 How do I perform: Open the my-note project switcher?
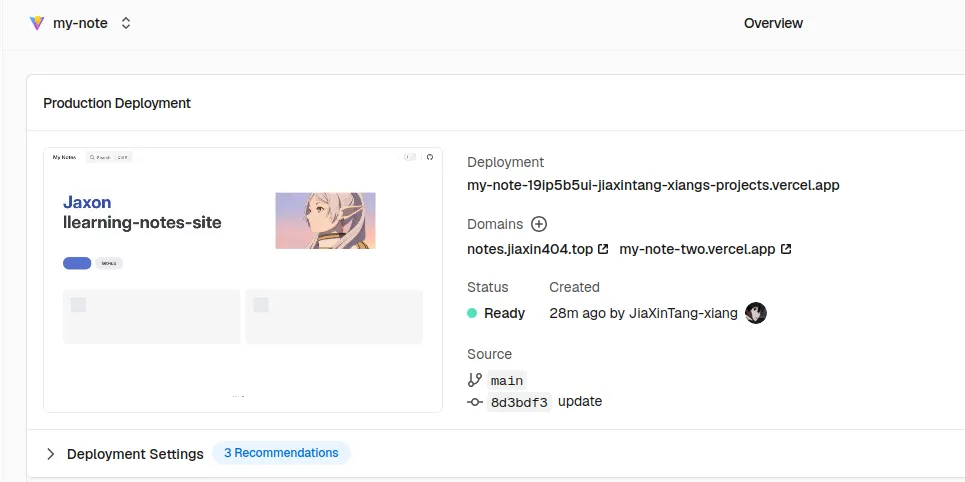[x=126, y=23]
